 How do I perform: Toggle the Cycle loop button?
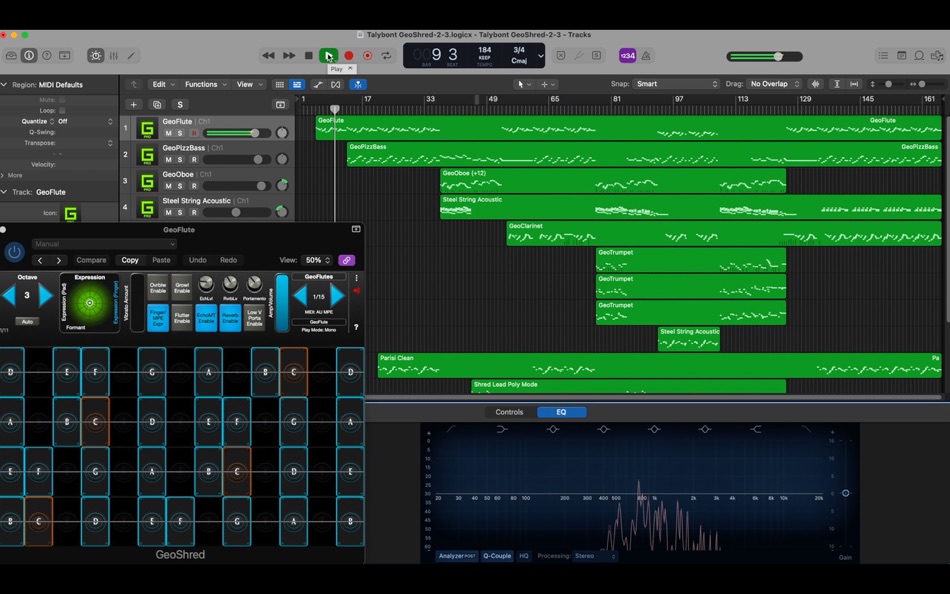[x=386, y=56]
